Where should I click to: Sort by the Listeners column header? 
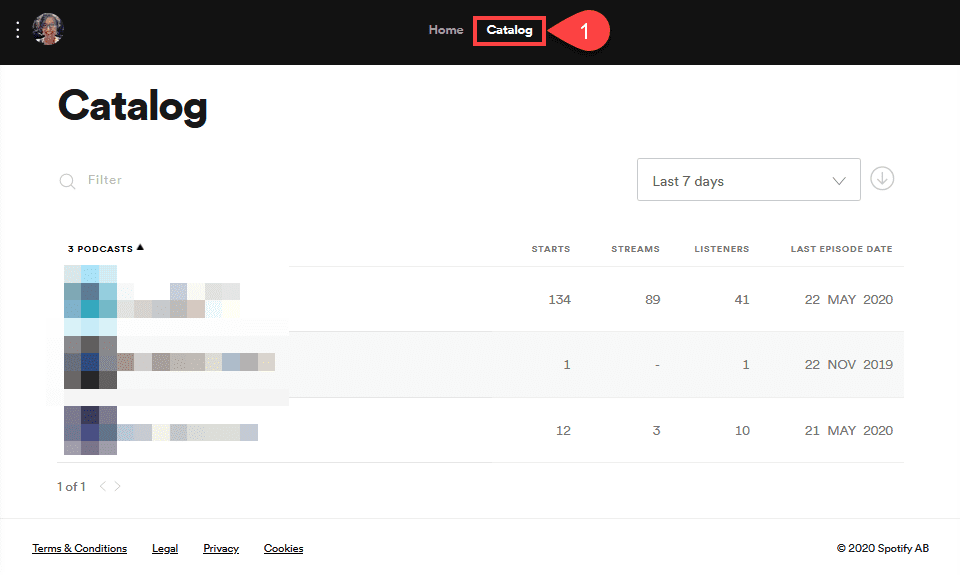tap(721, 249)
